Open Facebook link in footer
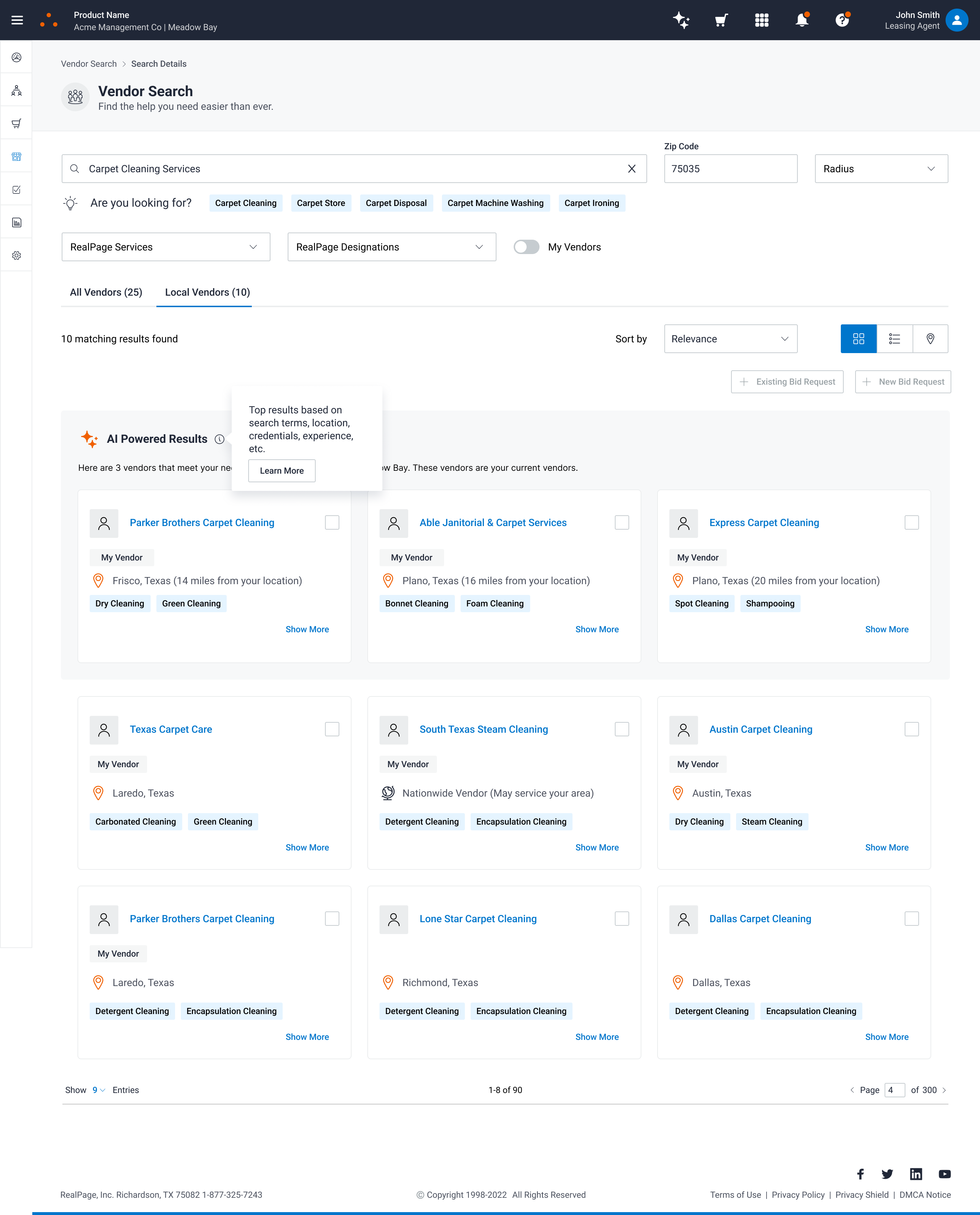 click(860, 1174)
